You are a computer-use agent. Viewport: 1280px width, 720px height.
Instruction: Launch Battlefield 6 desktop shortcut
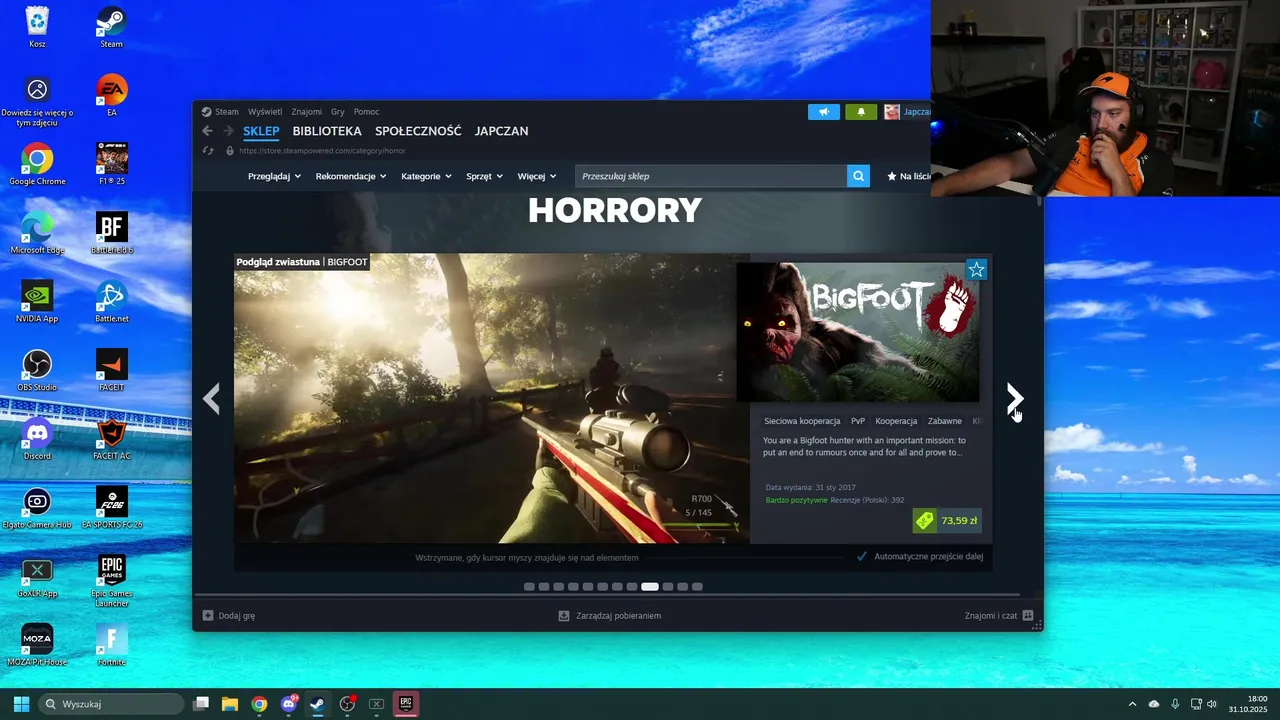(111, 233)
